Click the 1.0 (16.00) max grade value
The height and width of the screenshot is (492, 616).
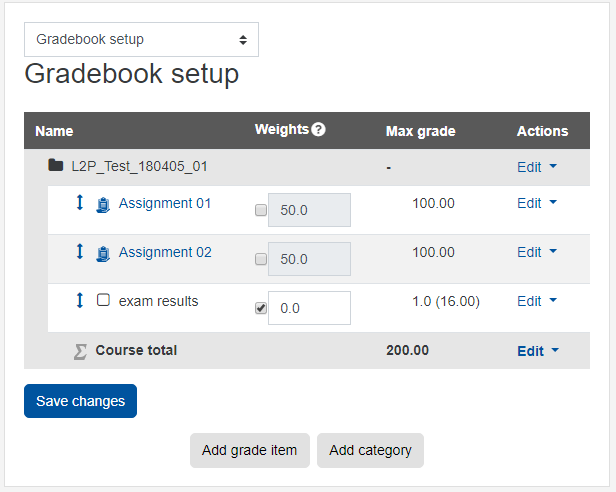(x=446, y=301)
